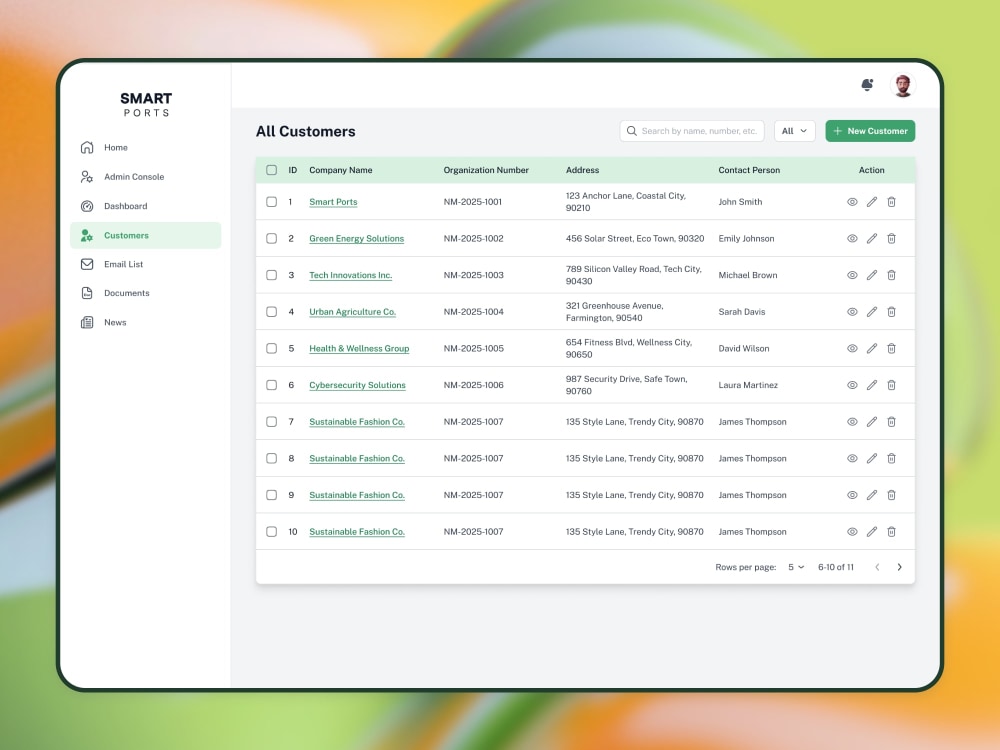Screen dimensions: 1000x750
Task: Delete the Smart Ports customer
Action: pos(892,202)
